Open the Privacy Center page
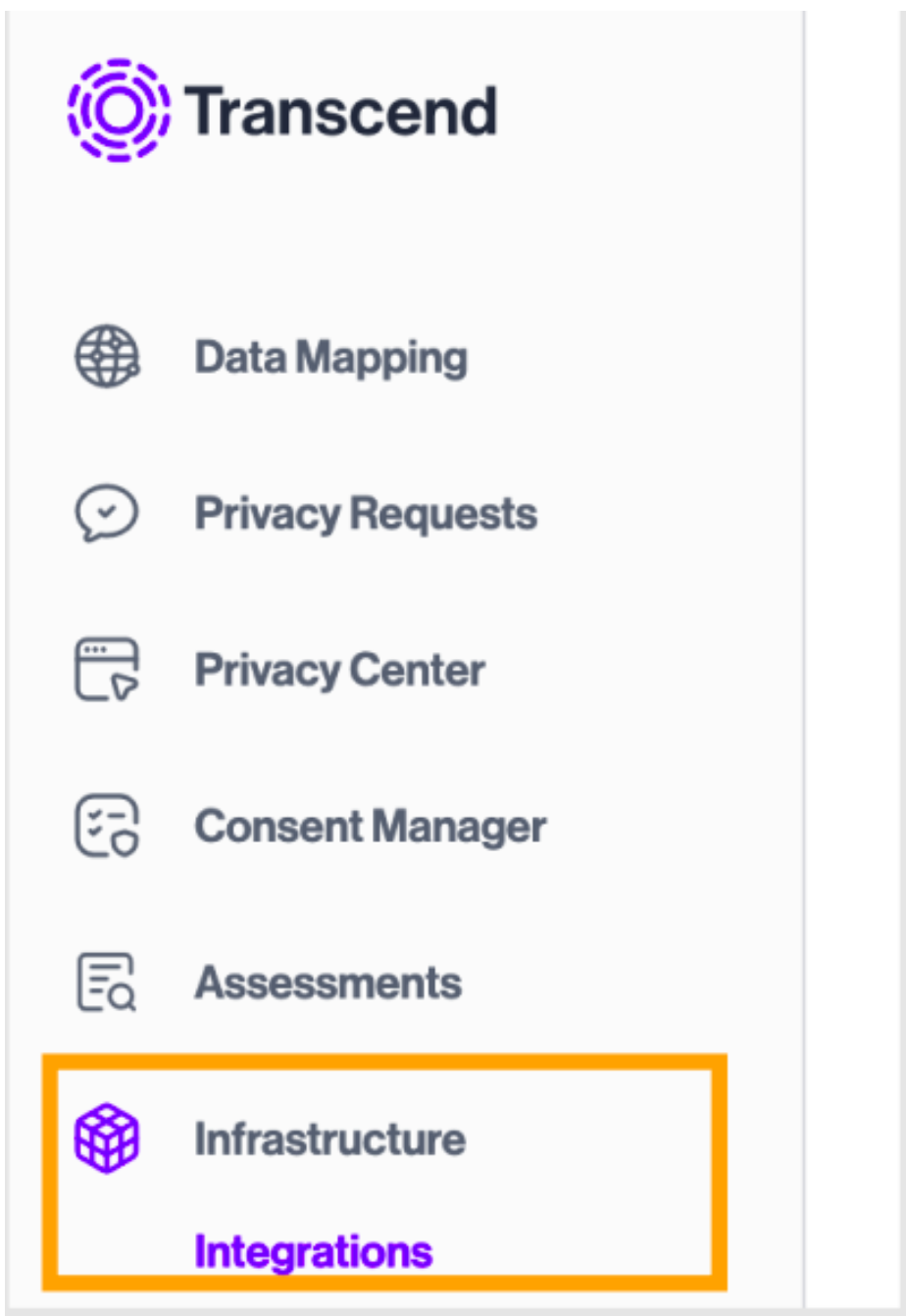906x1316 pixels. tap(338, 669)
